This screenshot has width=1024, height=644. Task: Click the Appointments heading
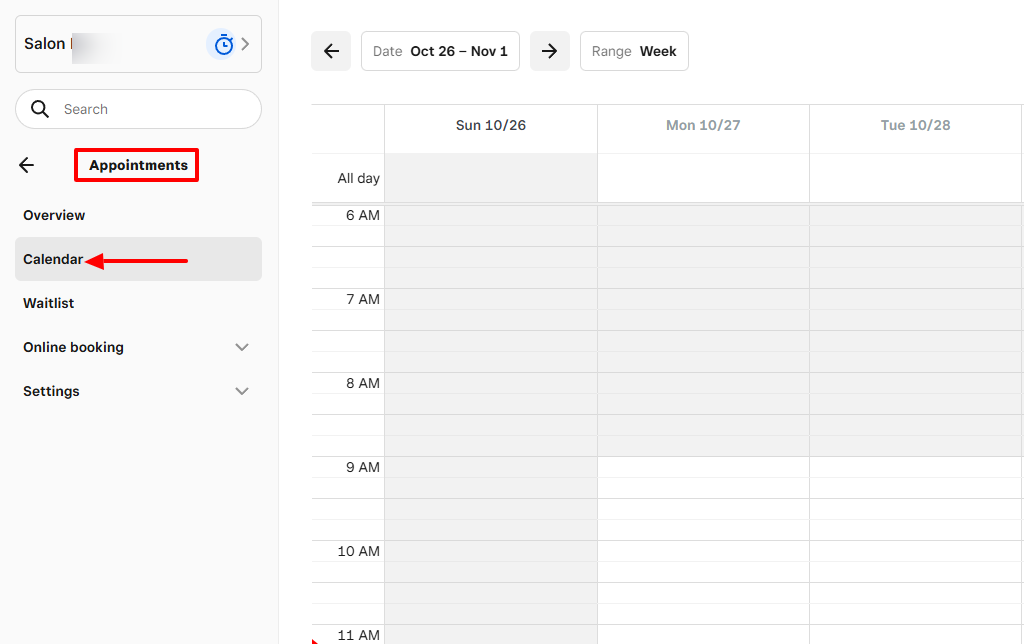coord(136,165)
